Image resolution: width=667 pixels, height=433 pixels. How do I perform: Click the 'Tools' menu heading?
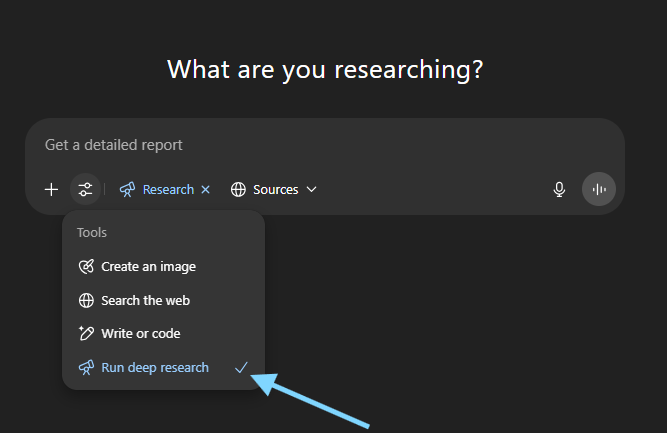click(92, 233)
